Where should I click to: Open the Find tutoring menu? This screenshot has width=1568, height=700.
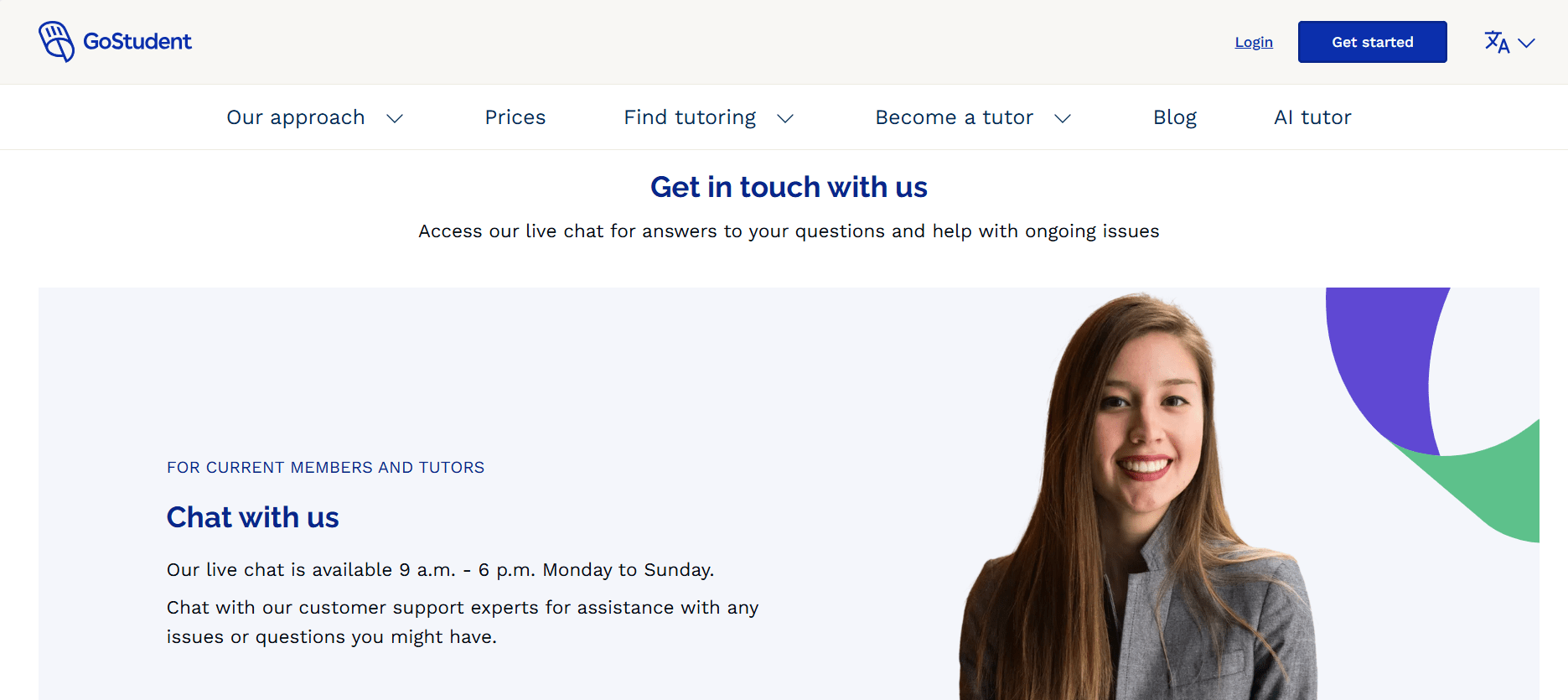pyautogui.click(x=690, y=117)
